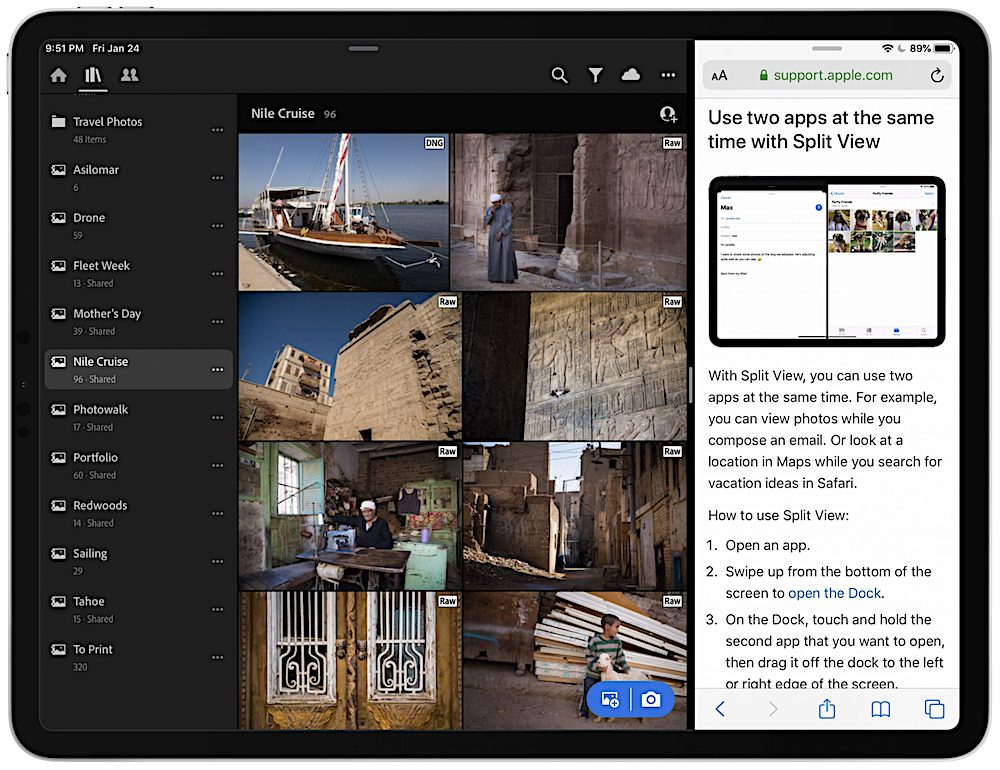The height and width of the screenshot is (770, 1000).
Task: Open the sailboat DNG photo
Action: (344, 212)
